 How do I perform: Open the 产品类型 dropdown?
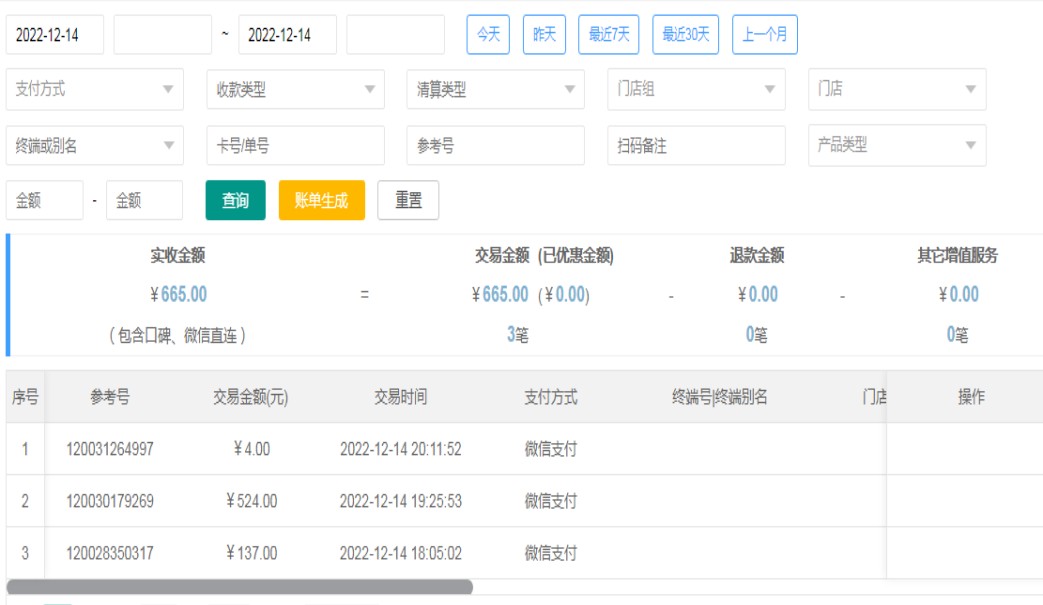point(897,145)
